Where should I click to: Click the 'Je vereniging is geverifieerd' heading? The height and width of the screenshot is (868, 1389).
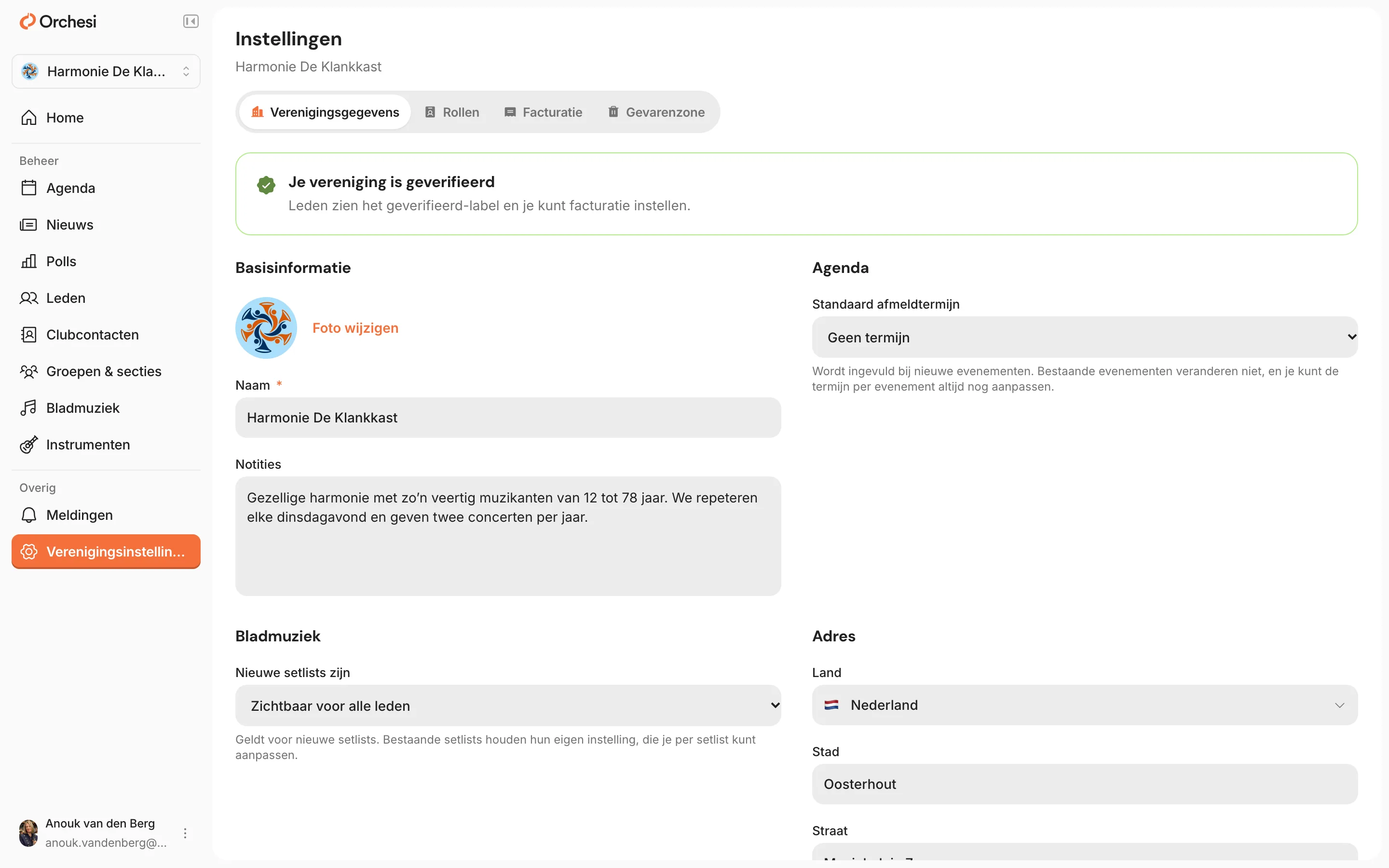(392, 182)
